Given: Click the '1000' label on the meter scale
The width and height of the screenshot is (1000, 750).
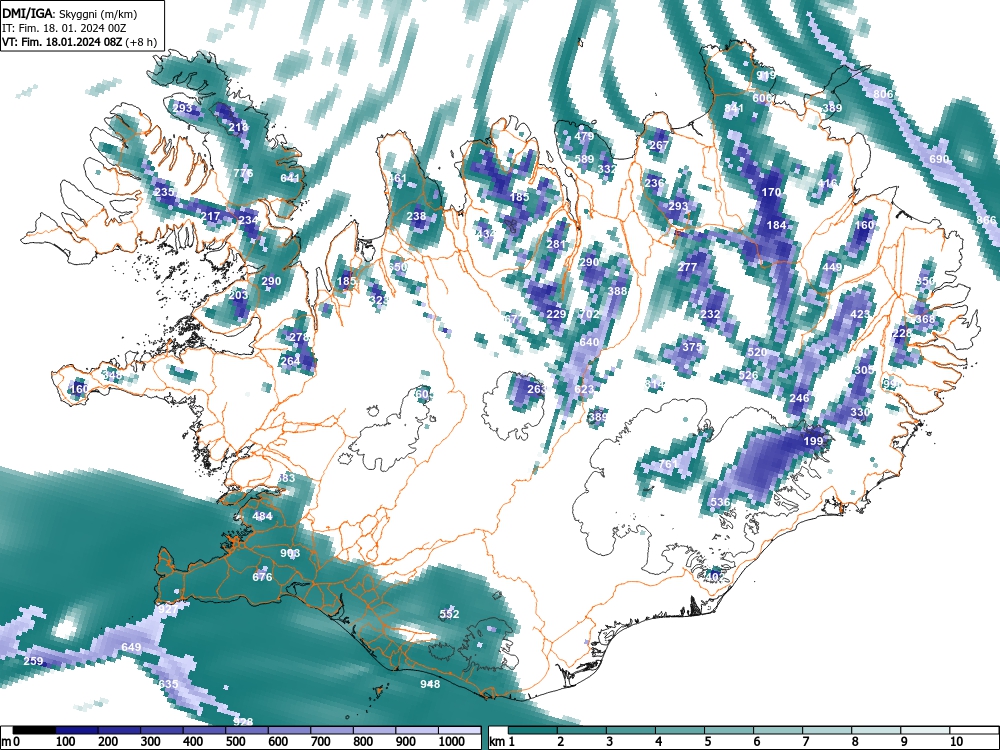Looking at the screenshot, I should (452, 741).
